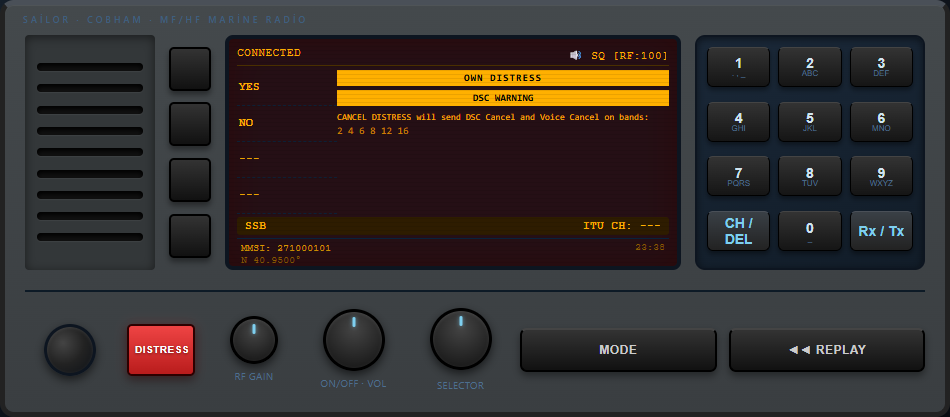
Task: Click the fourth soft key beside the display
Action: coord(190,236)
